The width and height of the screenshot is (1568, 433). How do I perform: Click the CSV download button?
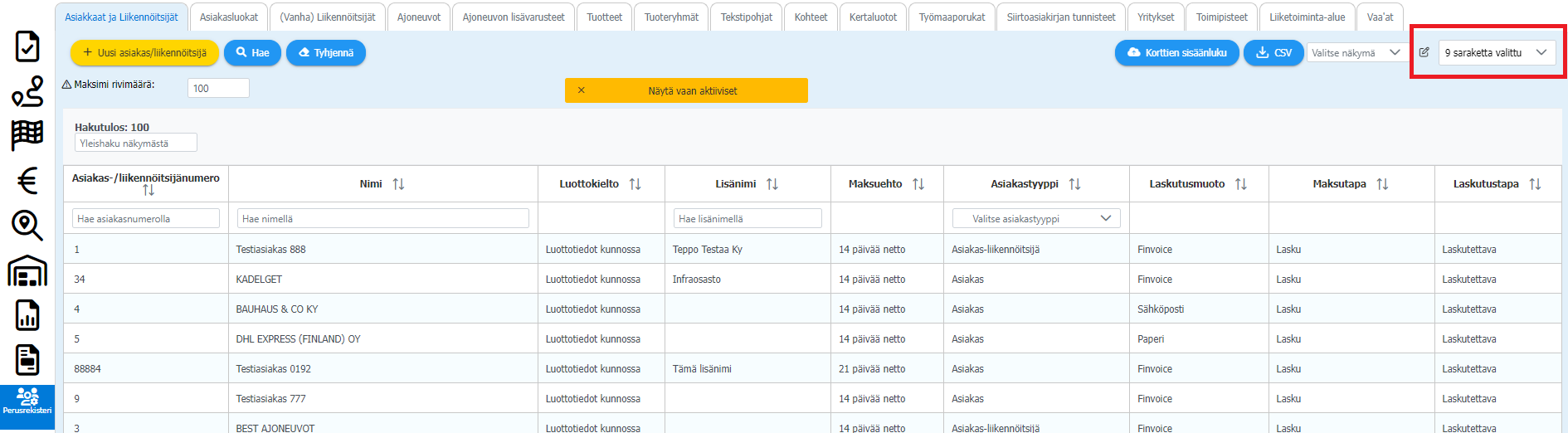pos(1273,53)
